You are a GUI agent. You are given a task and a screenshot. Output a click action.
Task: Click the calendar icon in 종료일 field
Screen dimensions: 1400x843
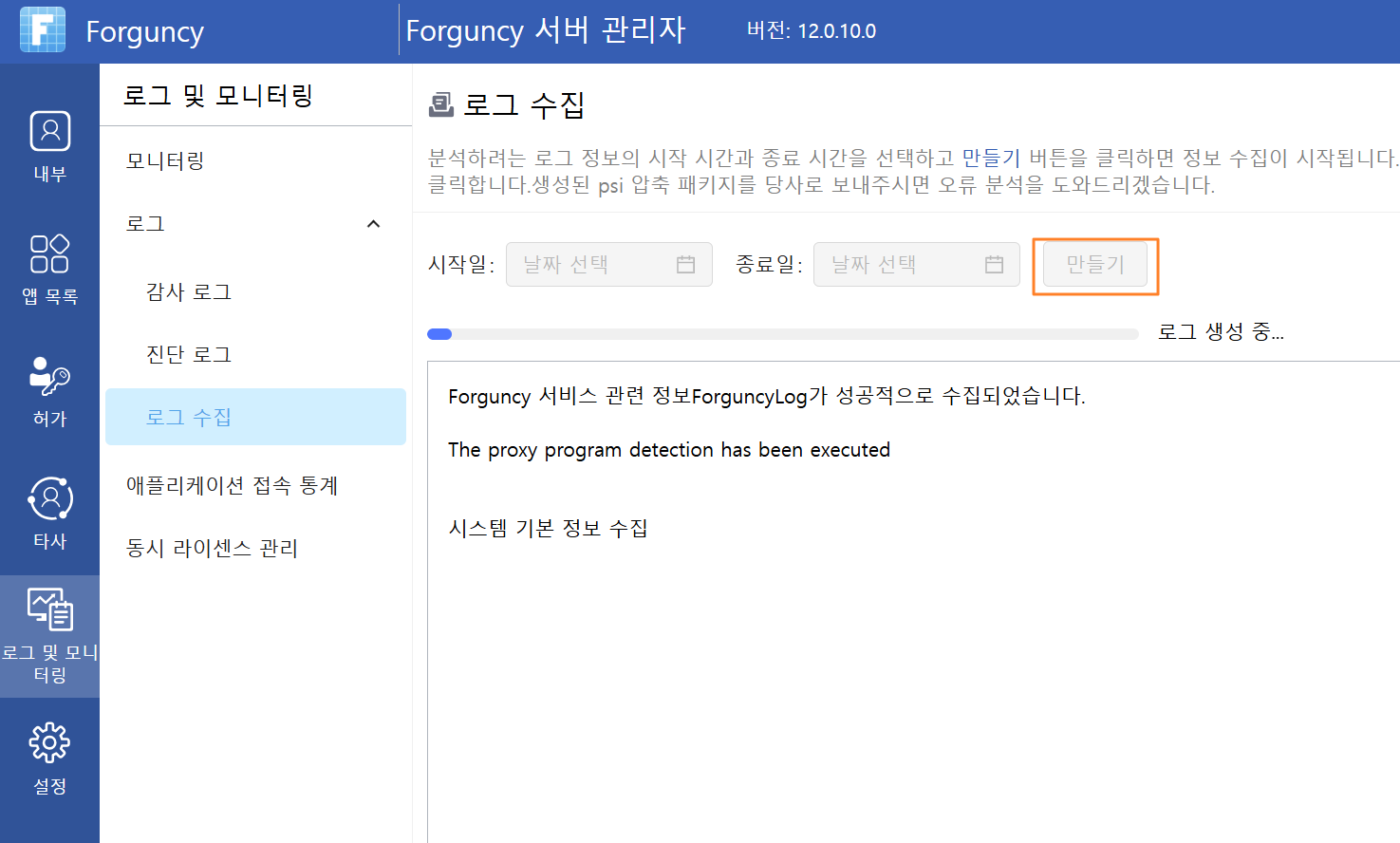(x=994, y=264)
